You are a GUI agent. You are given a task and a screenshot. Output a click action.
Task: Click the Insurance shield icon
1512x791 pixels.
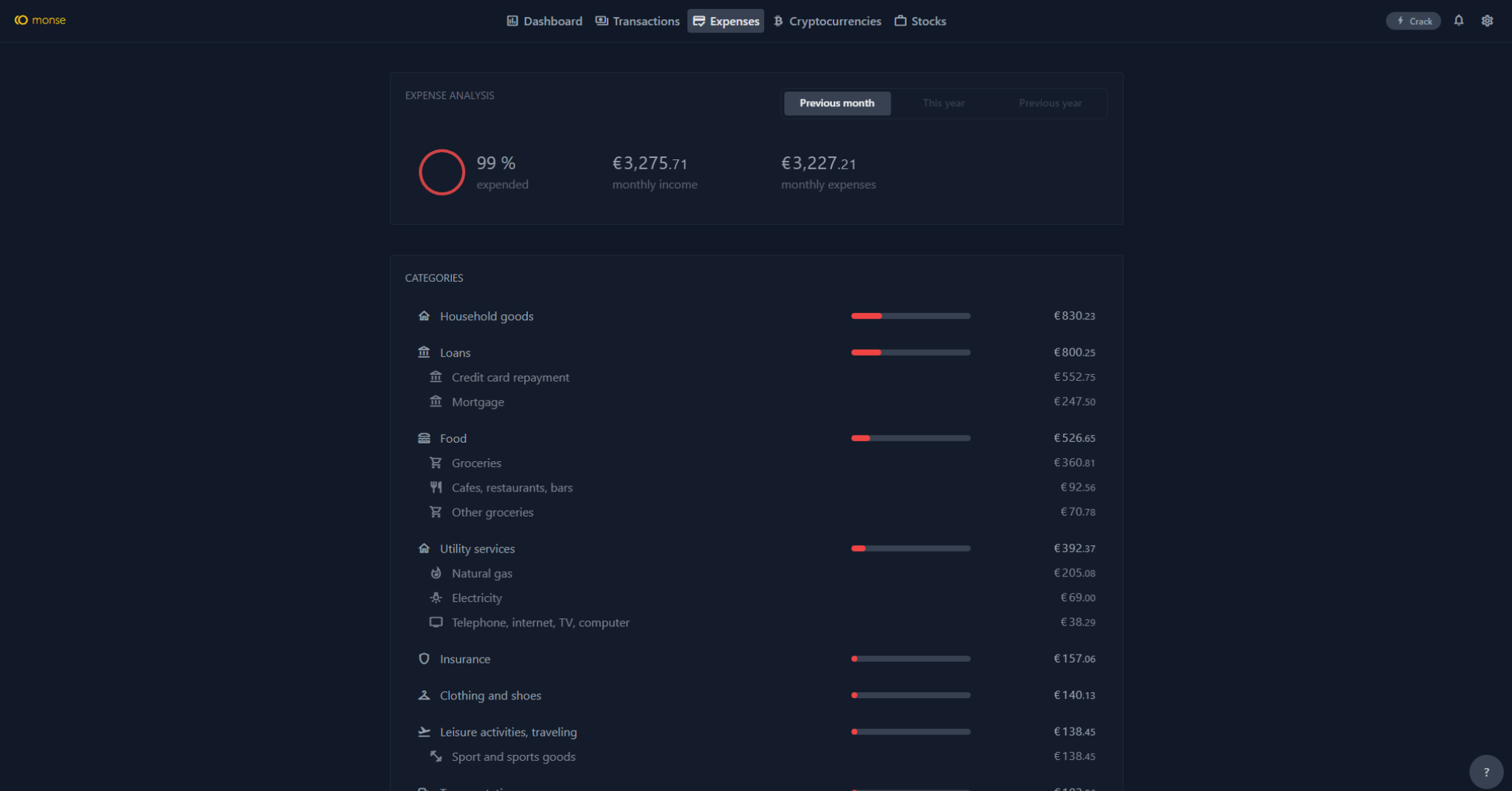point(424,659)
